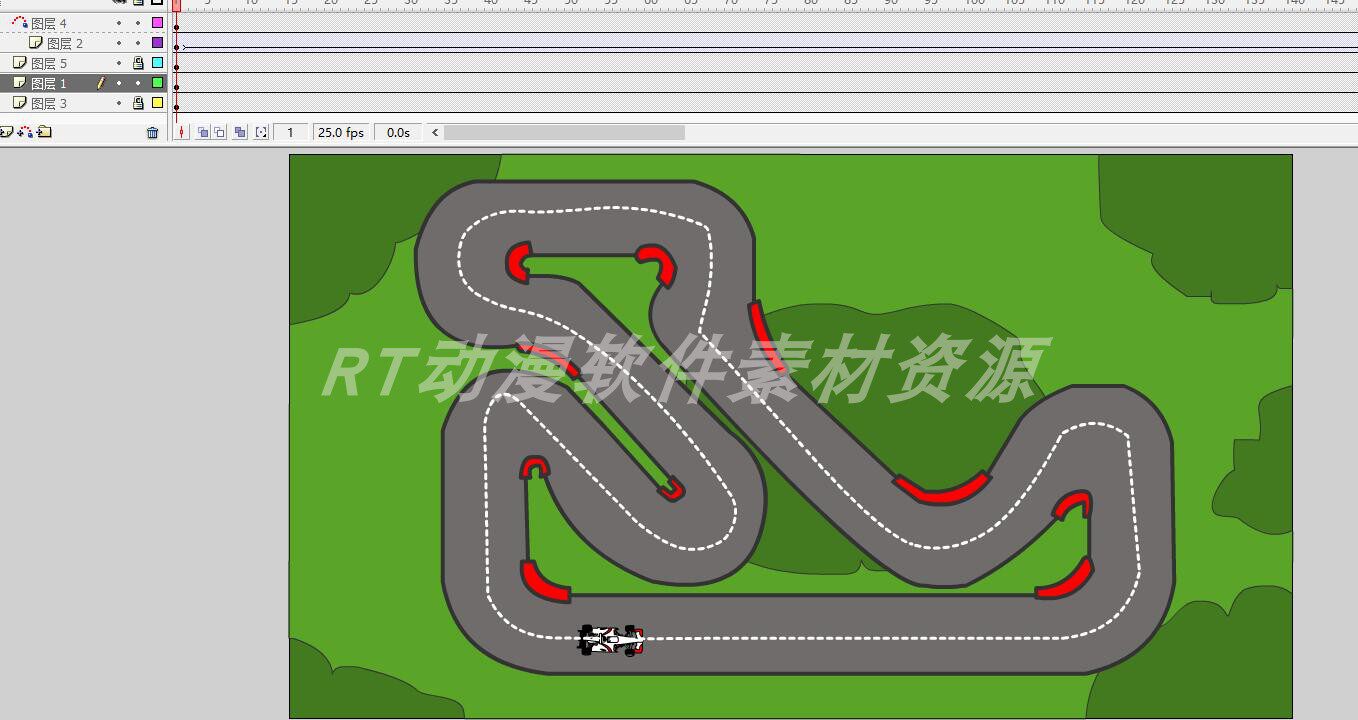Image resolution: width=1358 pixels, height=720 pixels.
Task: Lock 图层 1 in the lock column
Action: (137, 82)
